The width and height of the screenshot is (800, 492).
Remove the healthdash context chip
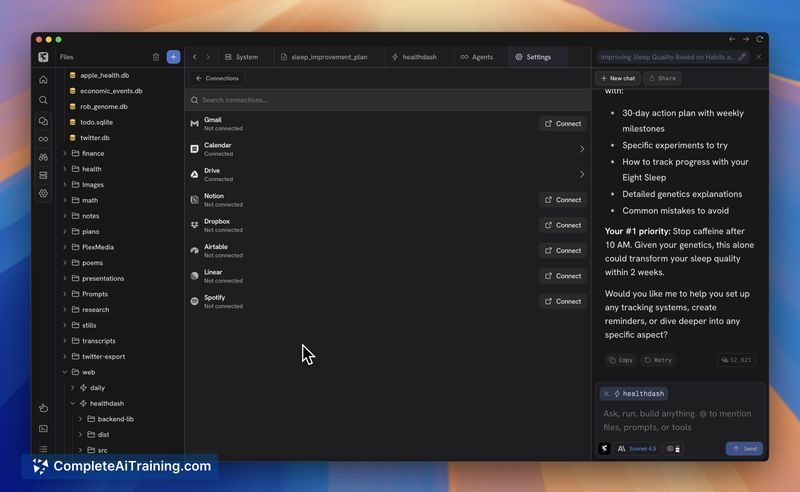[606, 393]
